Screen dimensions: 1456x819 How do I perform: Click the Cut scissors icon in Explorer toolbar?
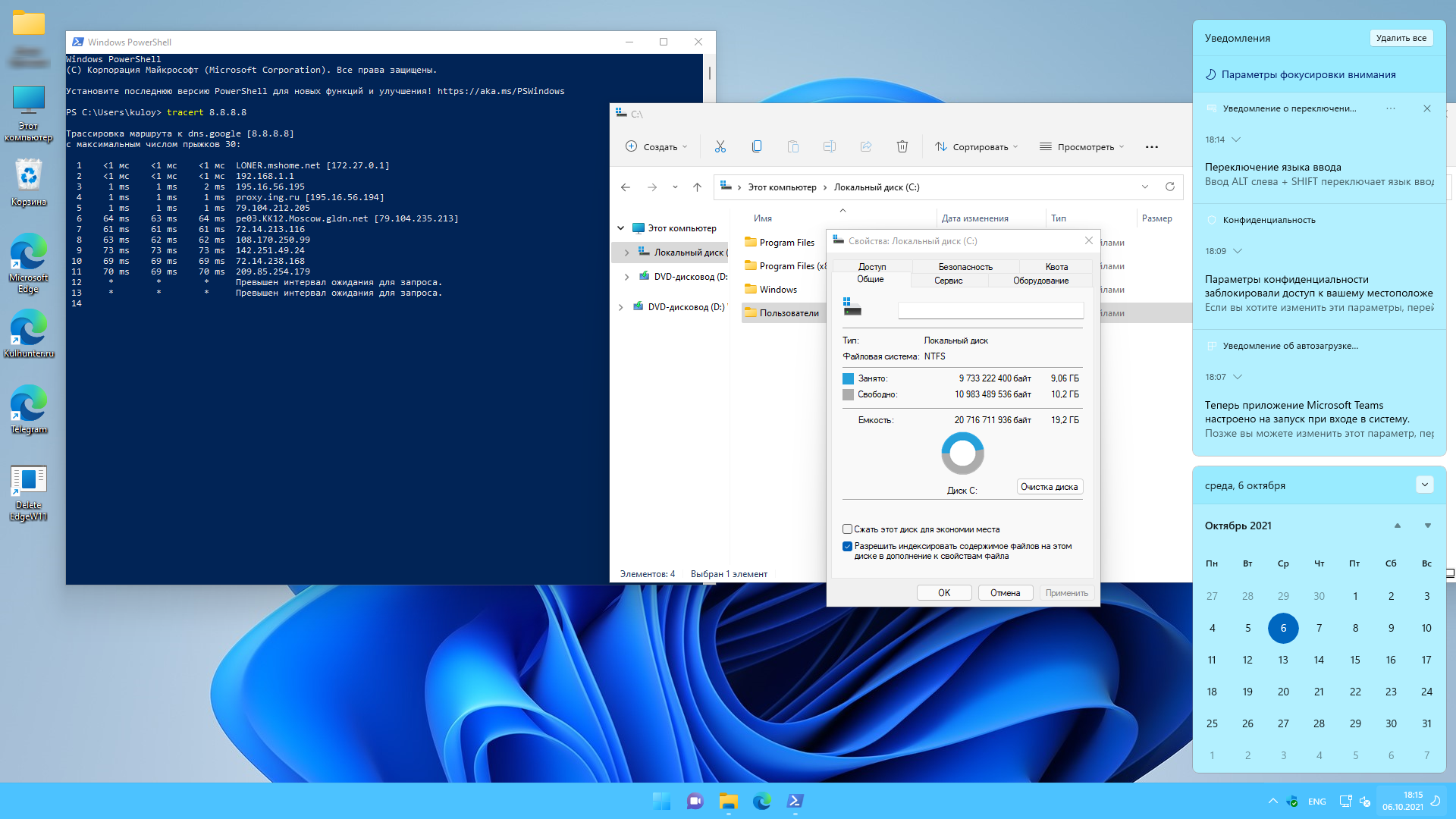pos(720,146)
